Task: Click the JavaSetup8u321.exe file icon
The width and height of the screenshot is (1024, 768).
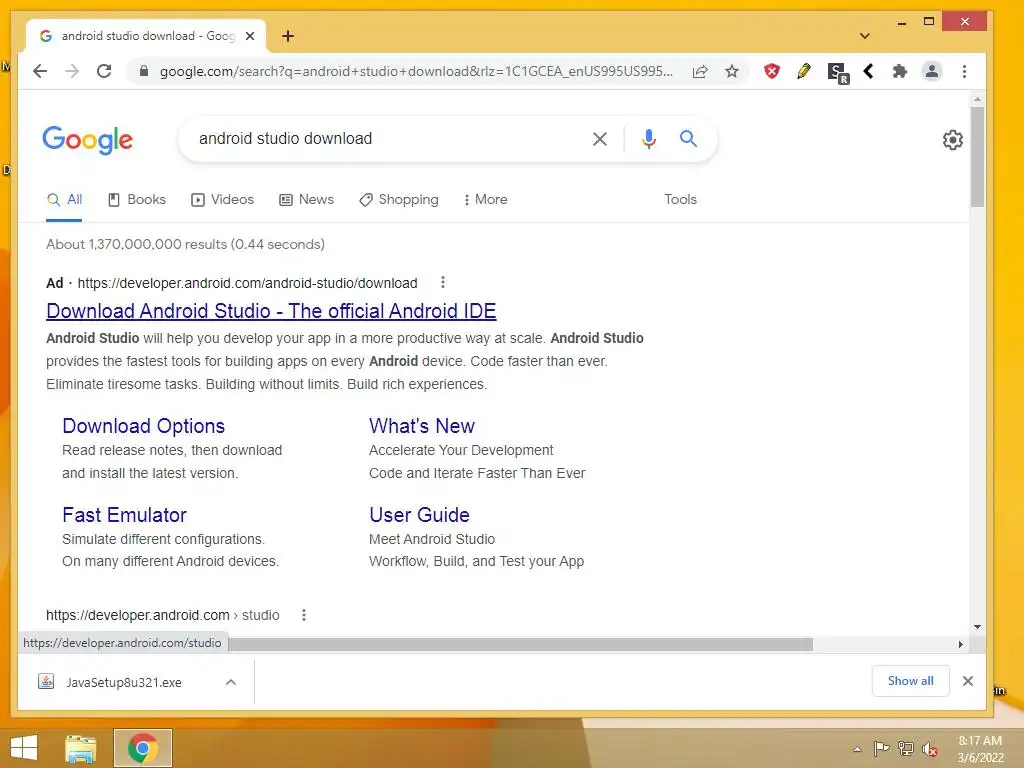Action: (46, 682)
